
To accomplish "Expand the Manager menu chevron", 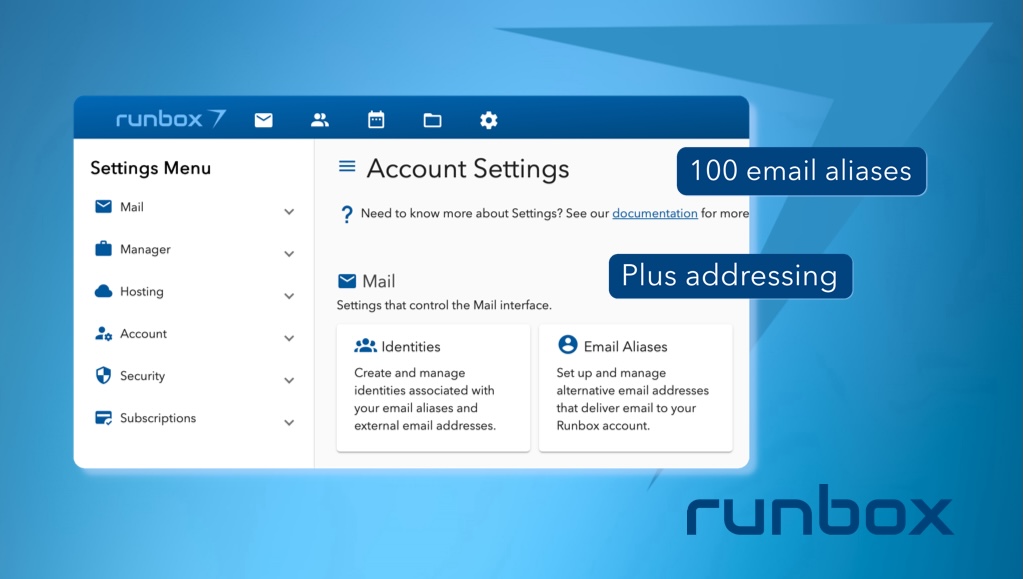I will pos(289,254).
